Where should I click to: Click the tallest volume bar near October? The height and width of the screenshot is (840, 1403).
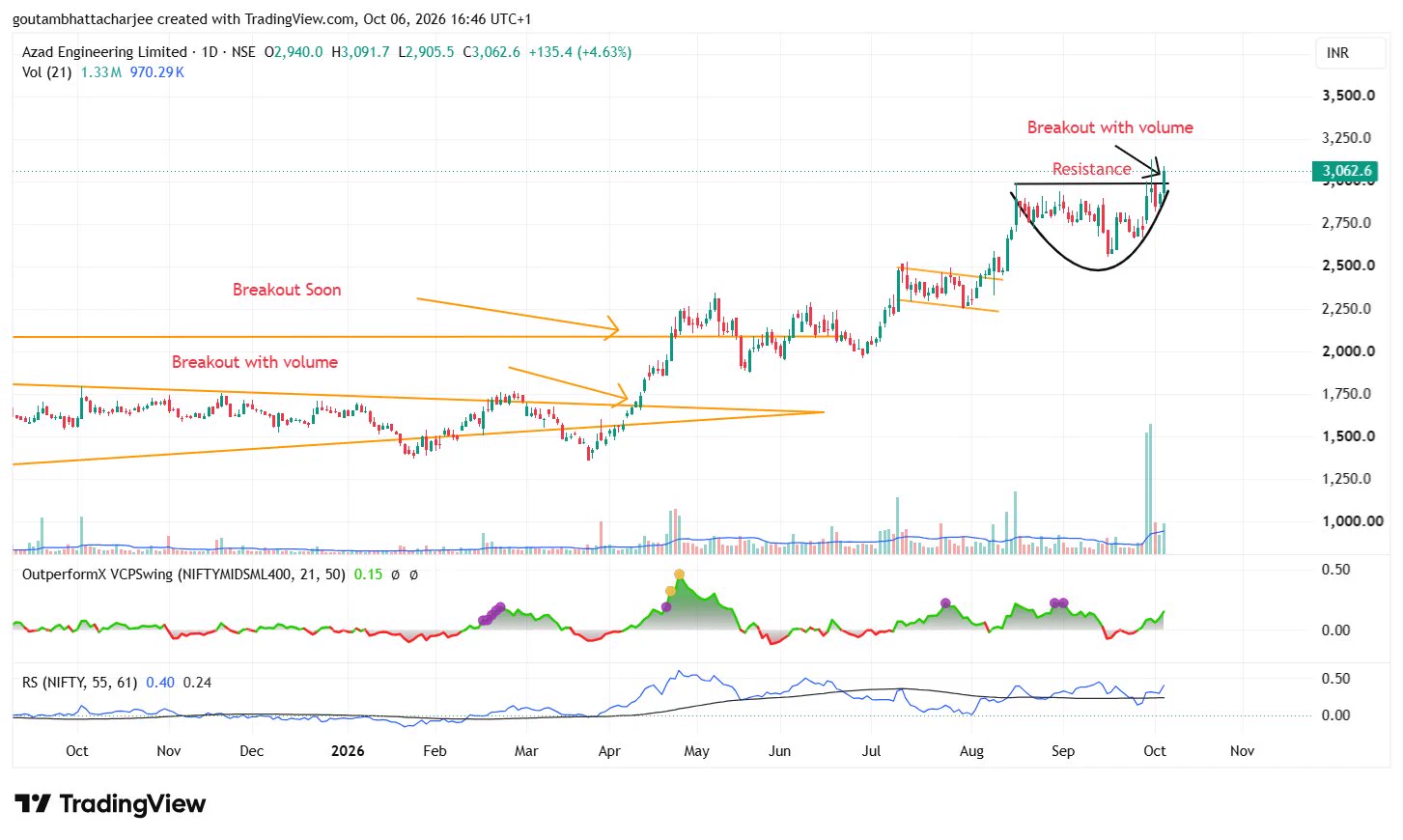pos(1150,489)
